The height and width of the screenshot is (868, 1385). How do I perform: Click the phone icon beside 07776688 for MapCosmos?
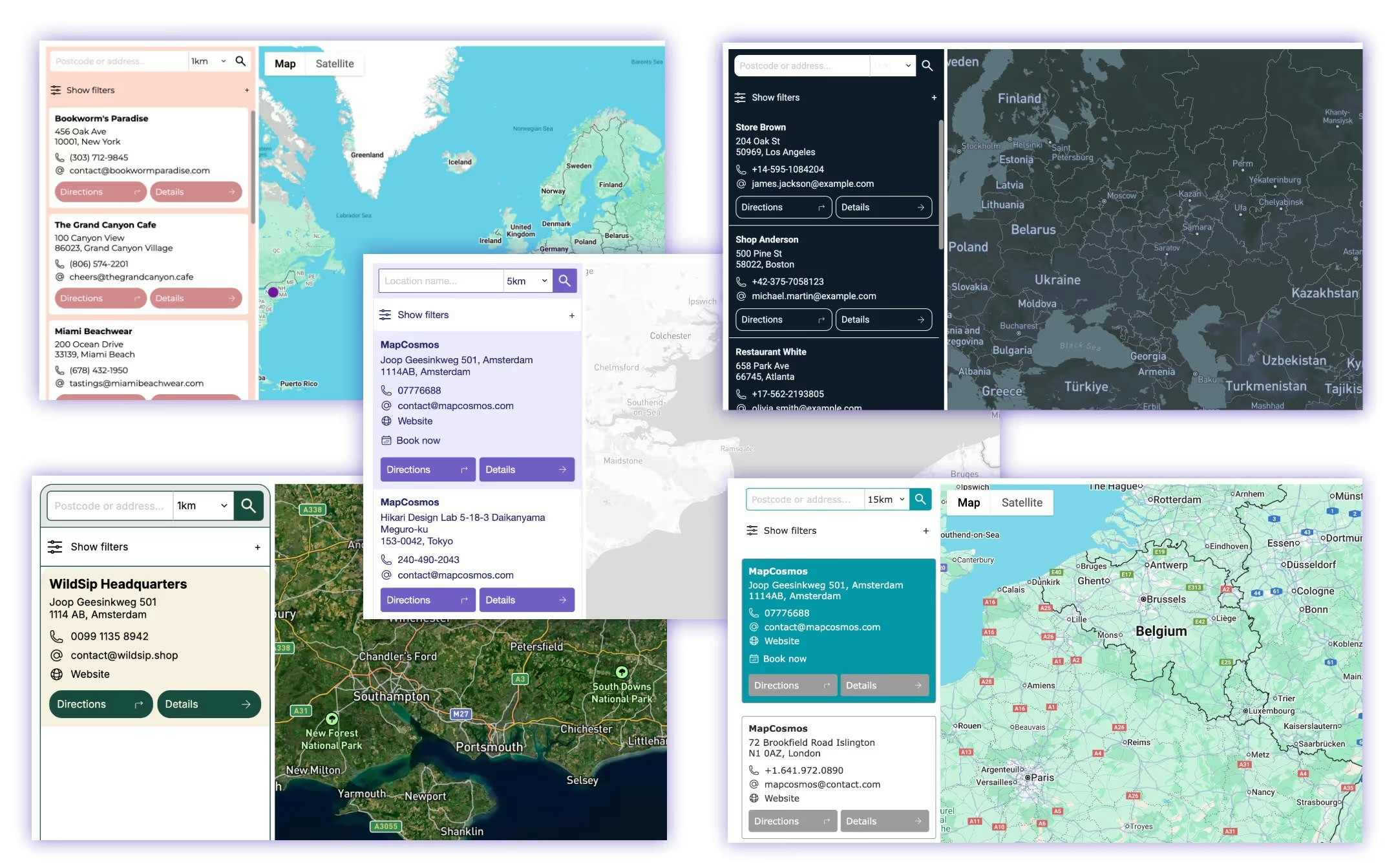pos(386,390)
